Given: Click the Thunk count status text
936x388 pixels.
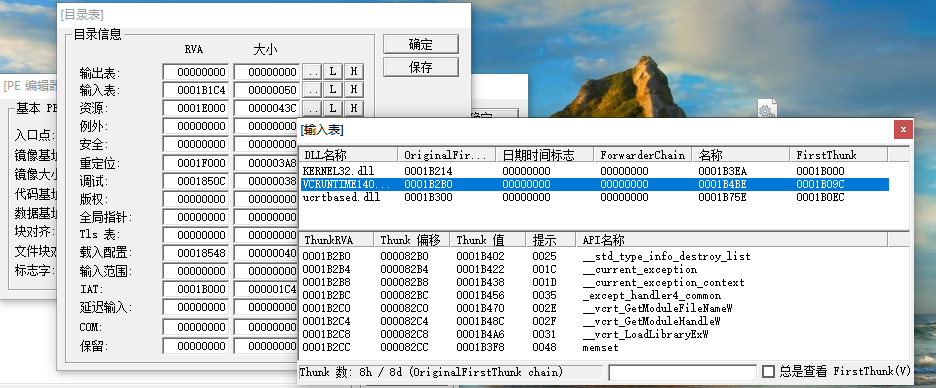Looking at the screenshot, I should click(x=431, y=372).
